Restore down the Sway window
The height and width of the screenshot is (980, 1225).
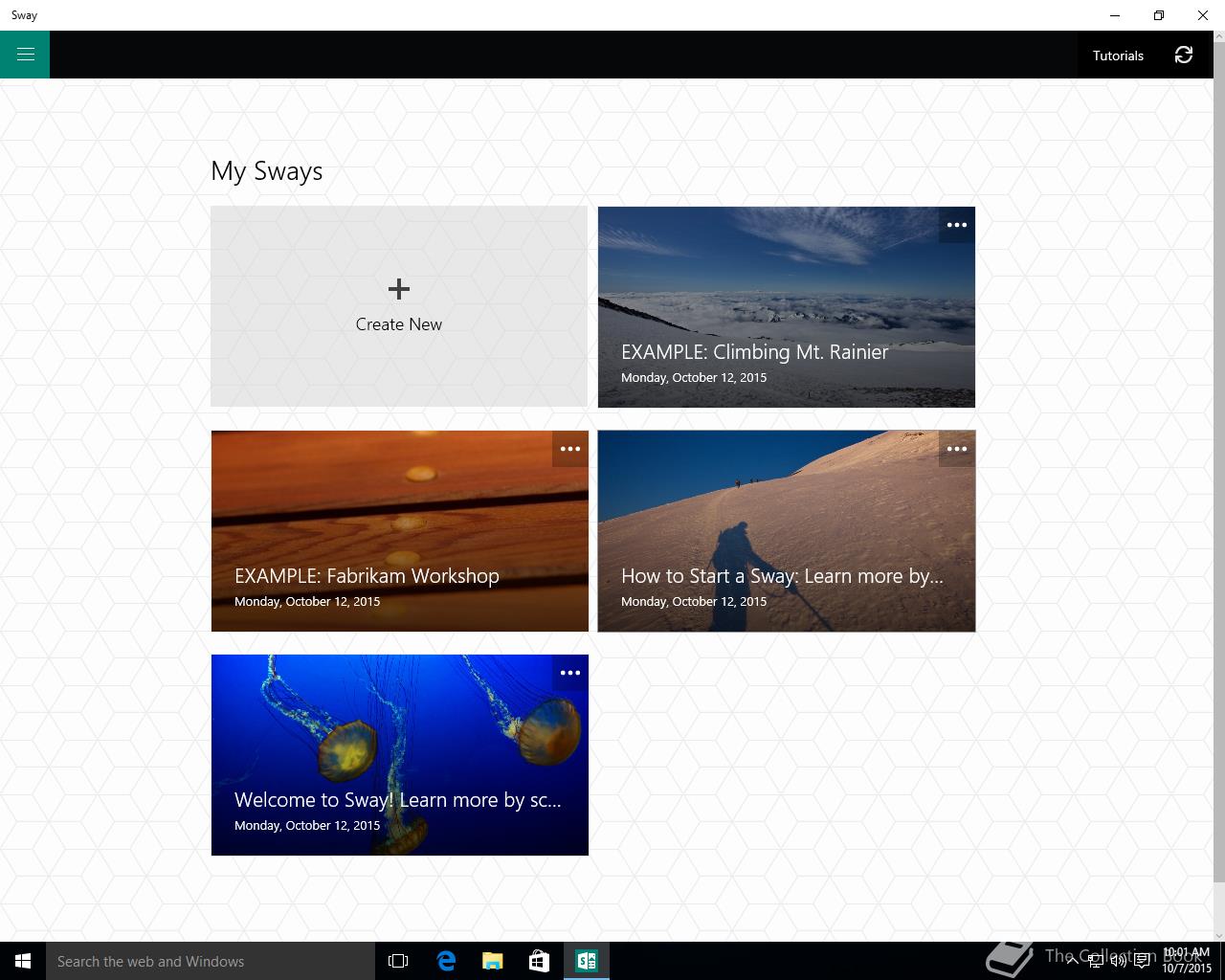point(1159,15)
